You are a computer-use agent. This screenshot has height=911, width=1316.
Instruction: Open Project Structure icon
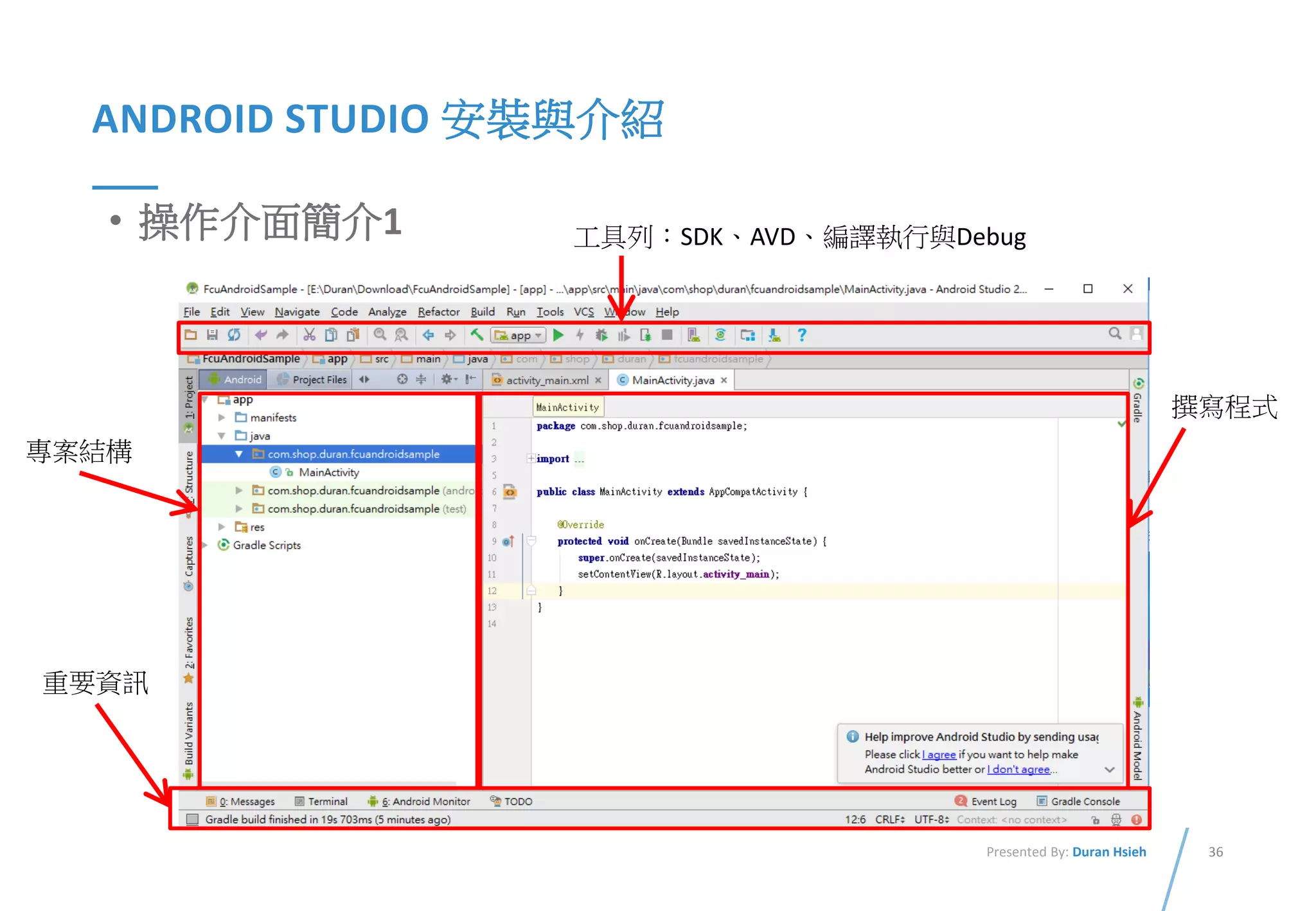click(x=747, y=335)
